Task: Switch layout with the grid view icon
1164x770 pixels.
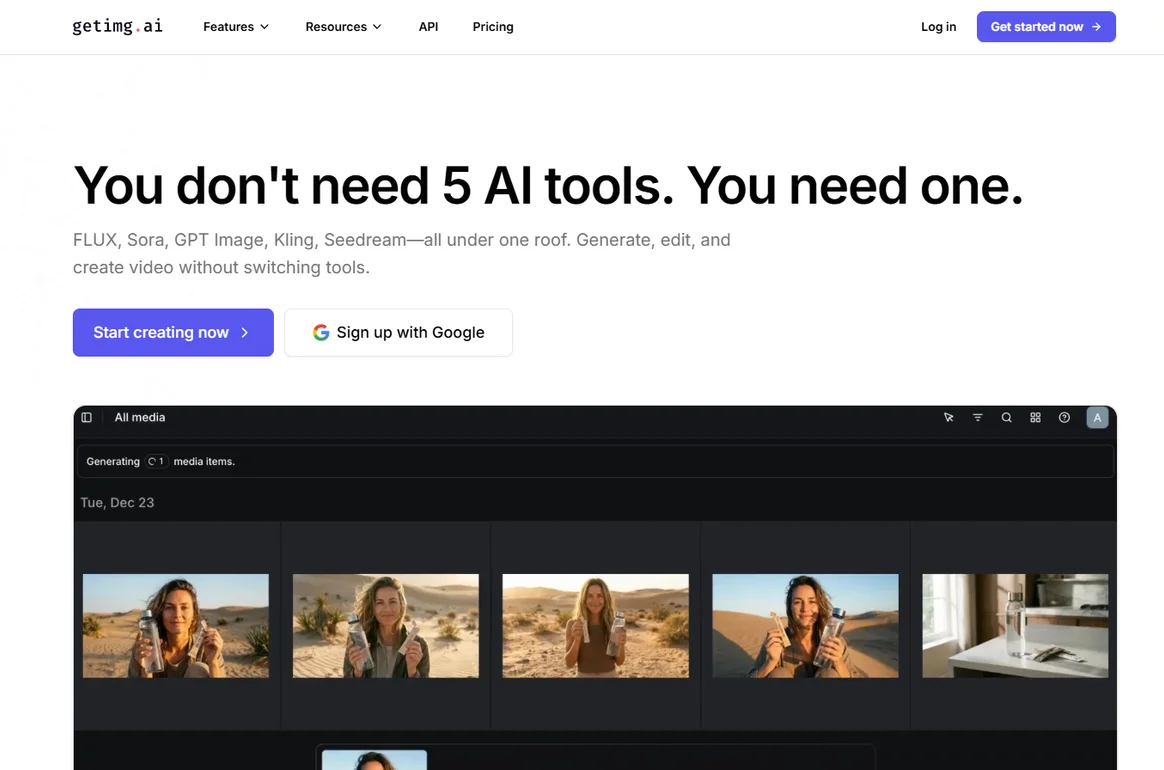Action: [1036, 418]
